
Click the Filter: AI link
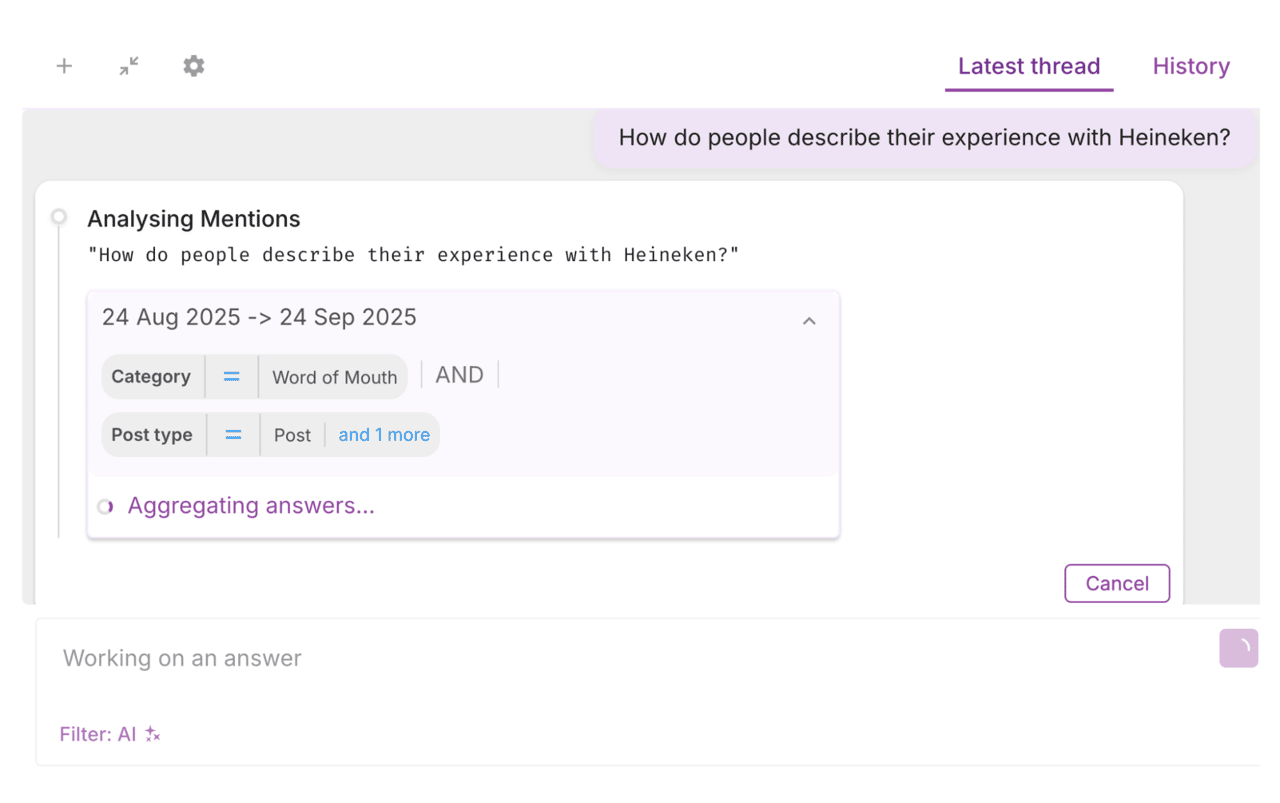click(97, 734)
